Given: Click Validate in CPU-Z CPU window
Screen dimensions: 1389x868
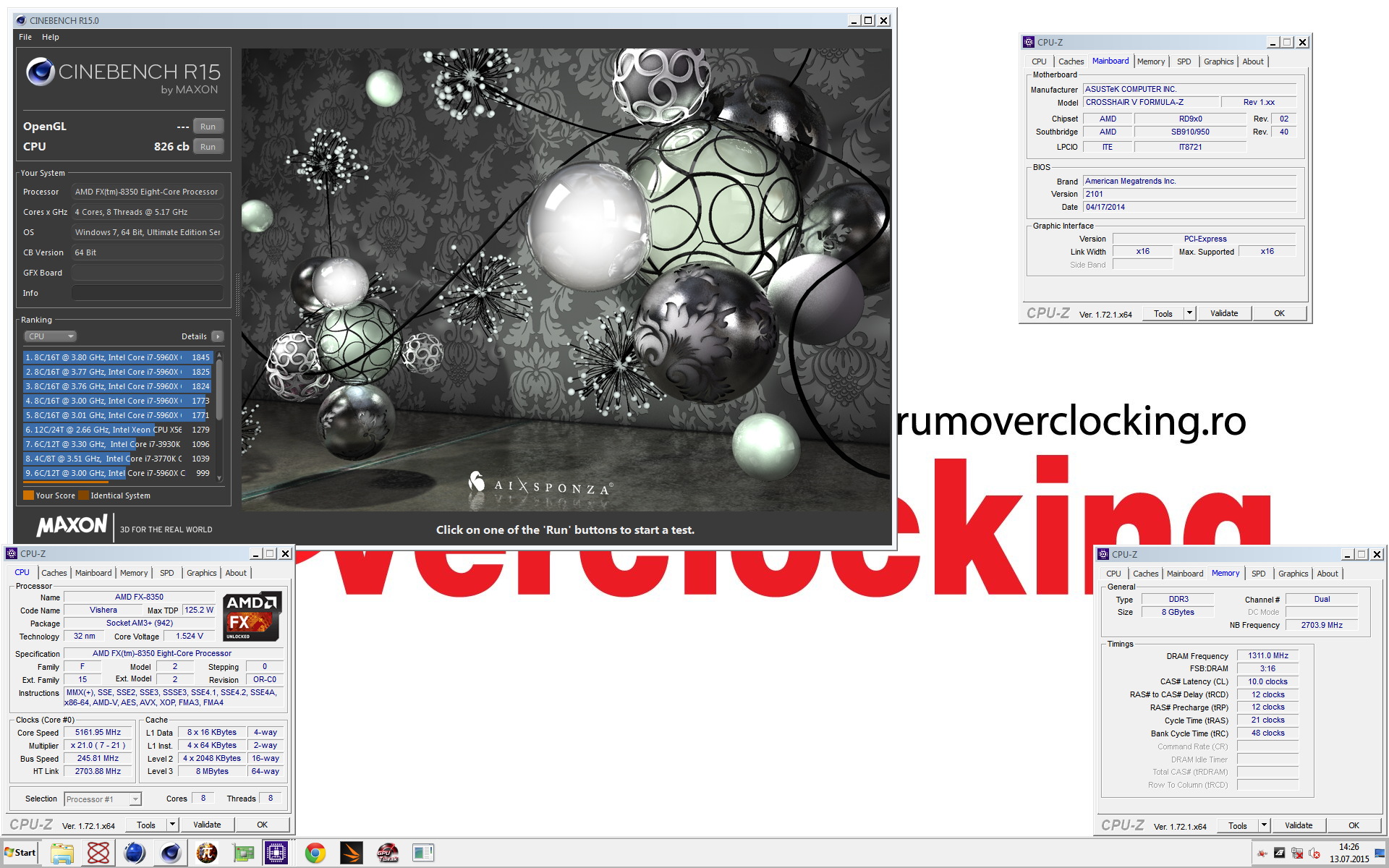Looking at the screenshot, I should pos(207,825).
